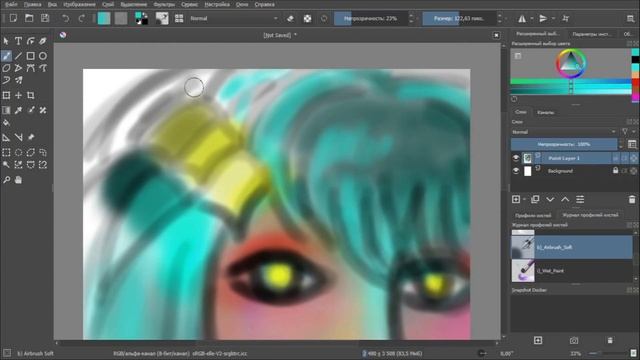Delete the selected layer with the trash icon
The height and width of the screenshot is (360, 640).
tap(632, 199)
